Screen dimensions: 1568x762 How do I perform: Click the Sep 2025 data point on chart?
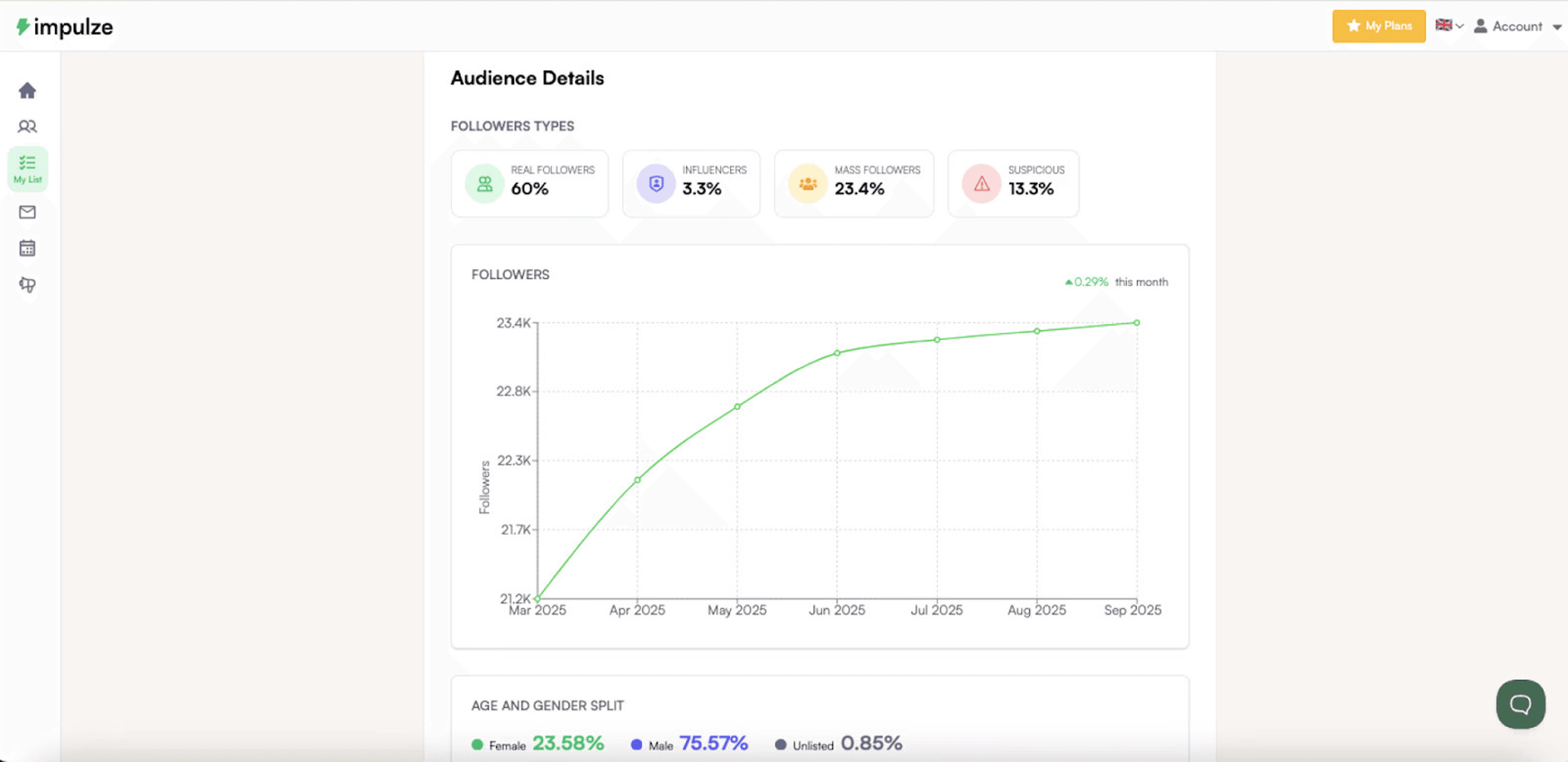[x=1136, y=323]
